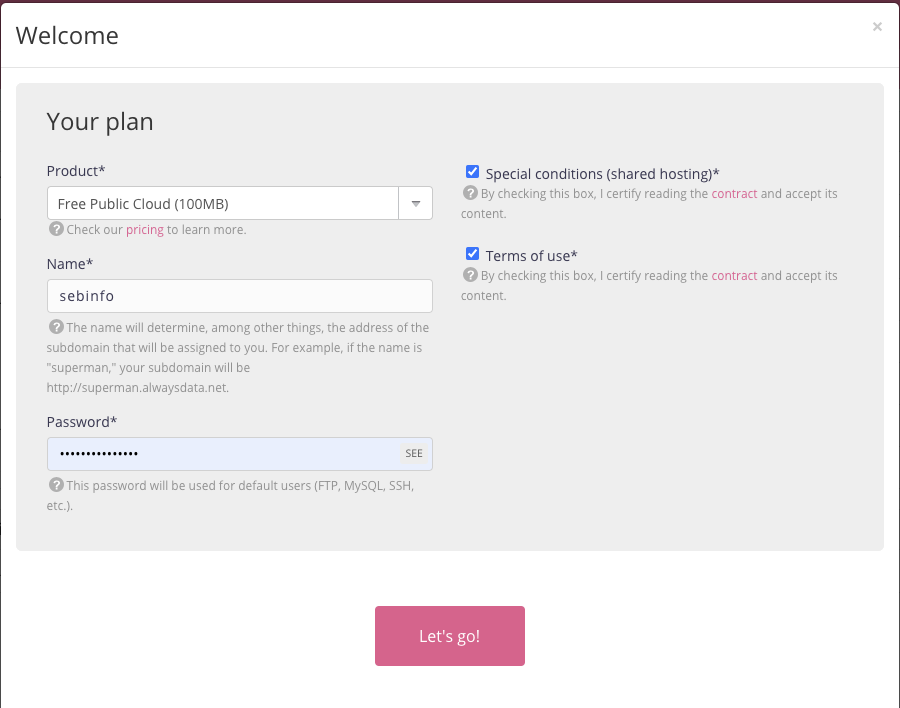Uncheck the Special conditions (shared hosting) checkbox
Screen dimensions: 900x708
(x=473, y=172)
